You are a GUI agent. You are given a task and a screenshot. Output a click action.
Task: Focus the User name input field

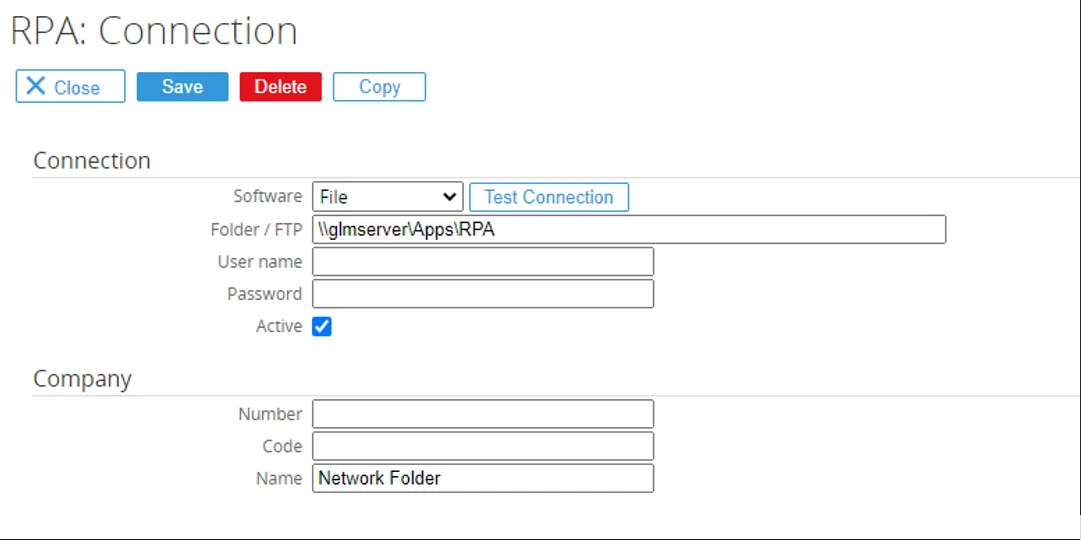[x=482, y=262]
